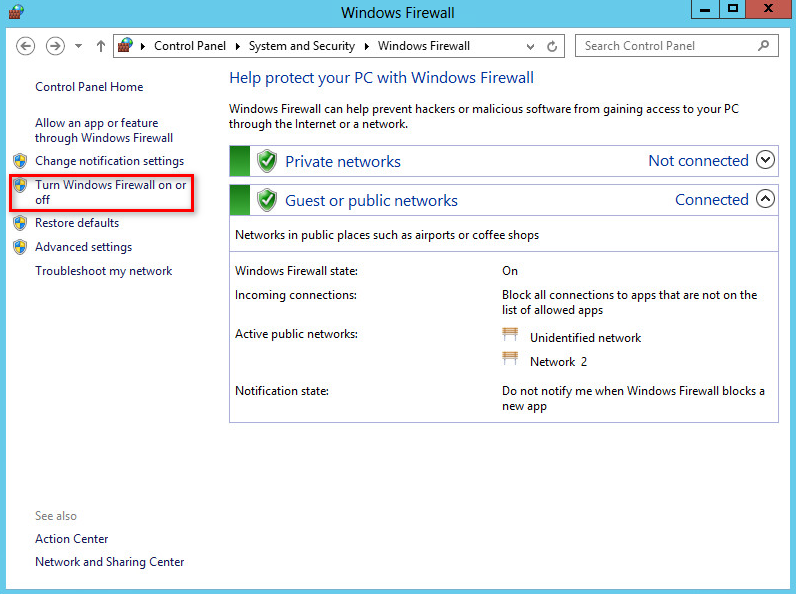Click shield icon beside Restore defaults
The image size is (796, 594).
(x=20, y=223)
